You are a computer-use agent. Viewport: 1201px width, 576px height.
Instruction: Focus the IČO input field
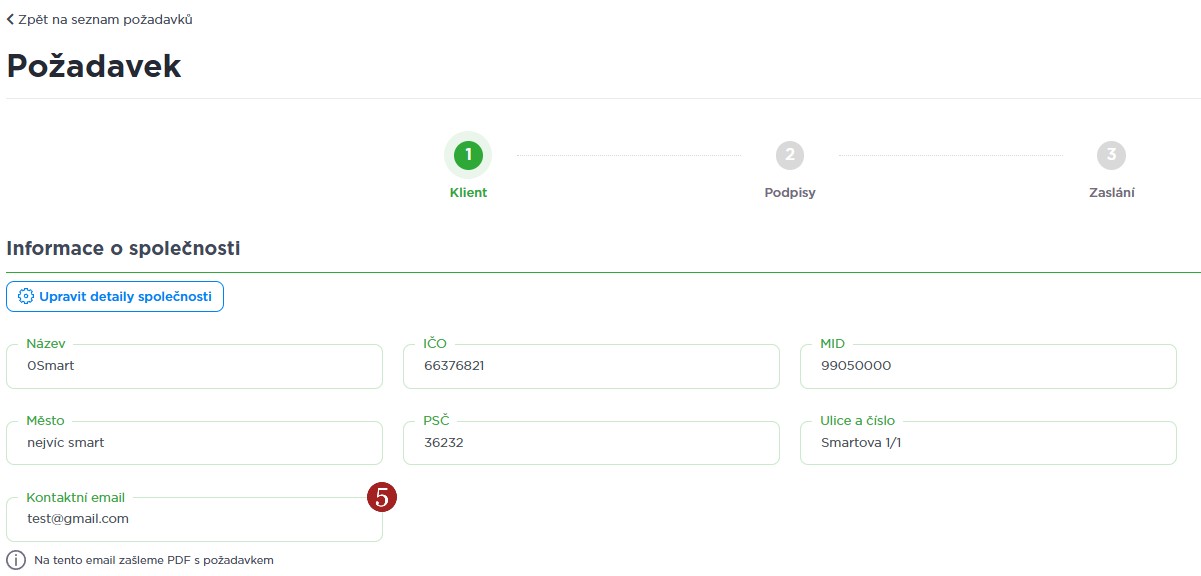tap(591, 366)
